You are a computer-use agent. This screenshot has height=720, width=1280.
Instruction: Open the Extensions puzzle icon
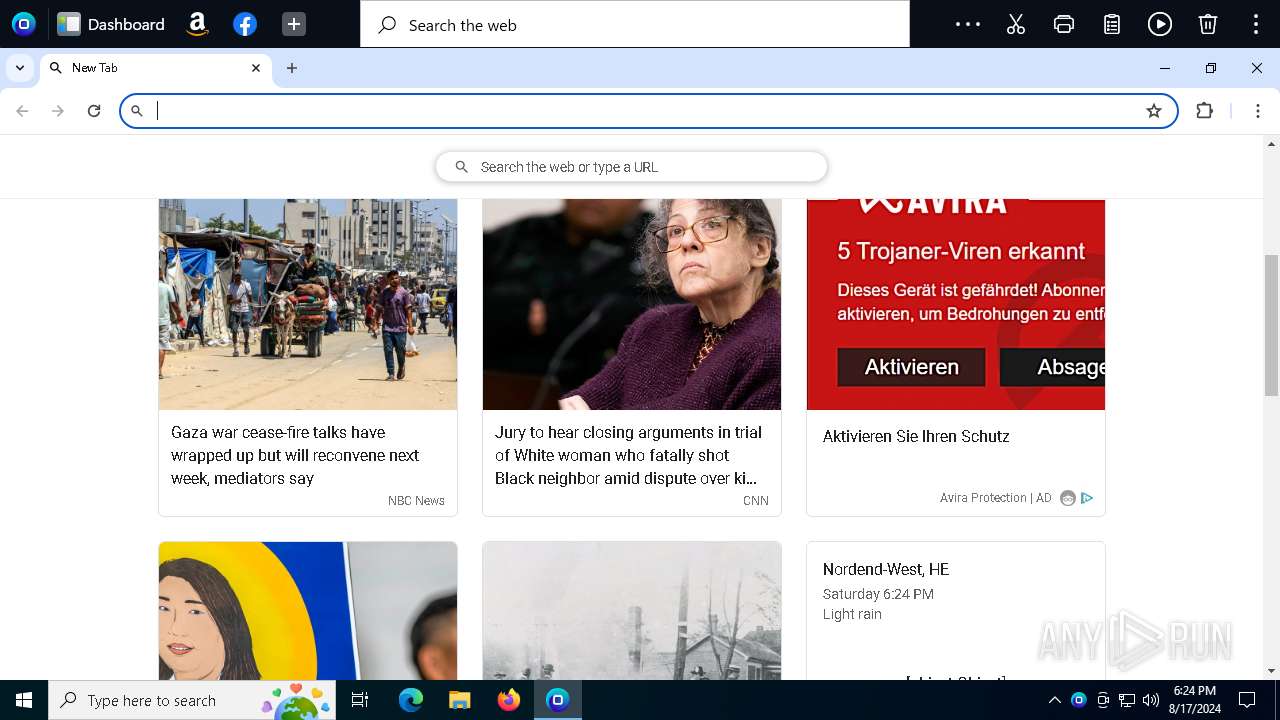pos(1205,111)
